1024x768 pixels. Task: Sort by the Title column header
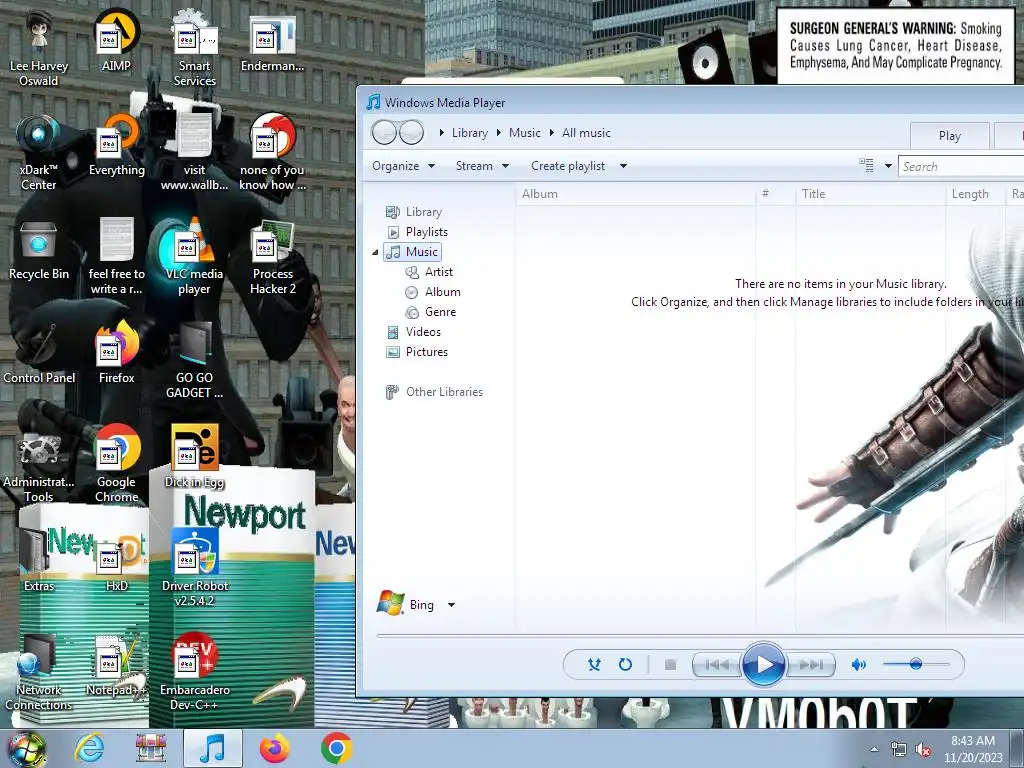click(871, 194)
